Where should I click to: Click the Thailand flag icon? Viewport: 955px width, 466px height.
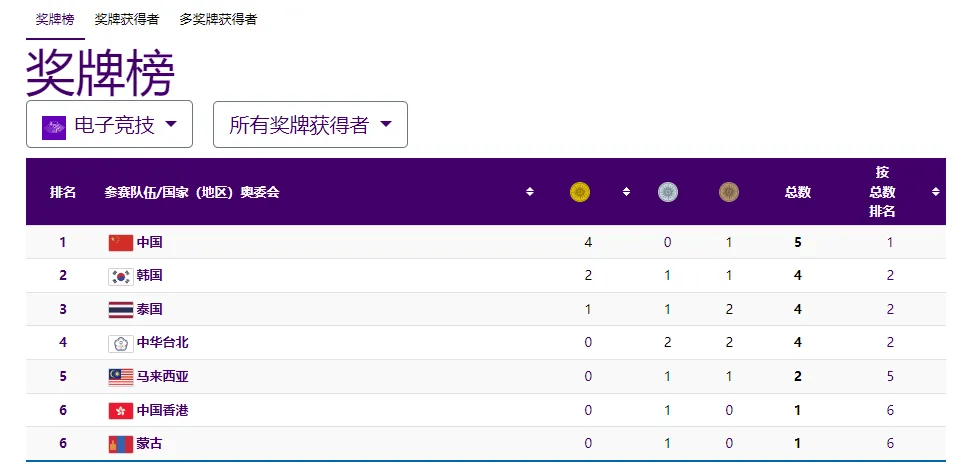[x=121, y=309]
